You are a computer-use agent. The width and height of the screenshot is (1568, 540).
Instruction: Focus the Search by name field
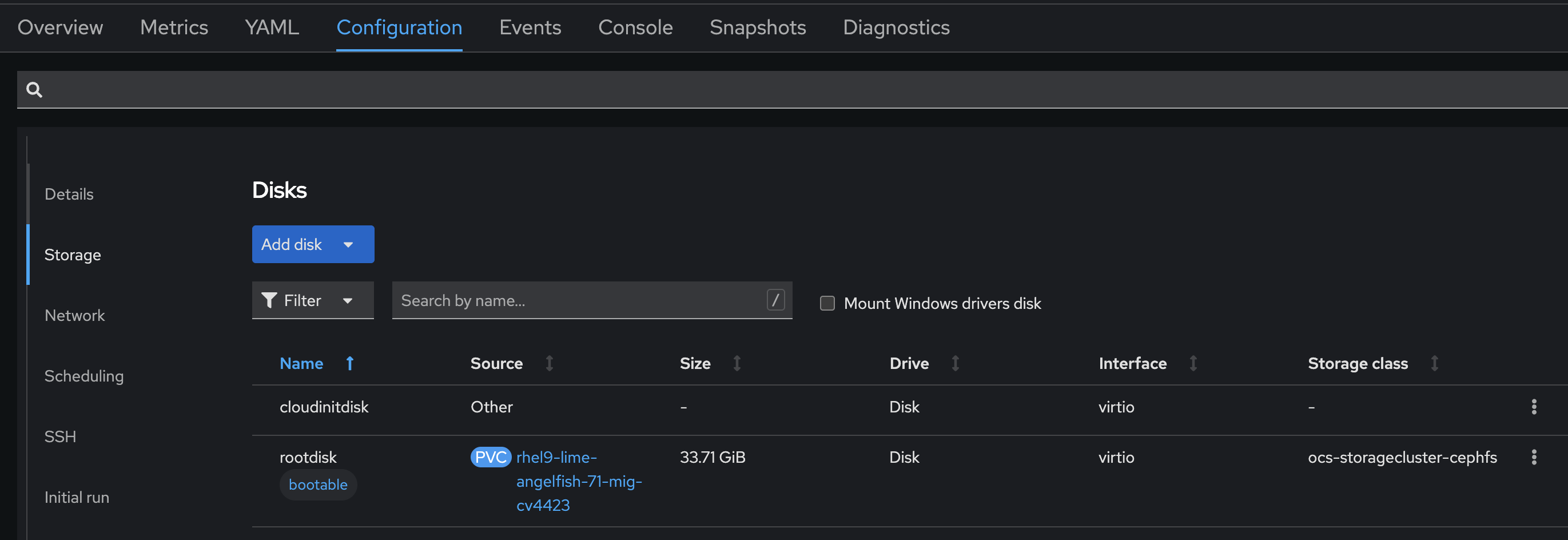point(578,300)
